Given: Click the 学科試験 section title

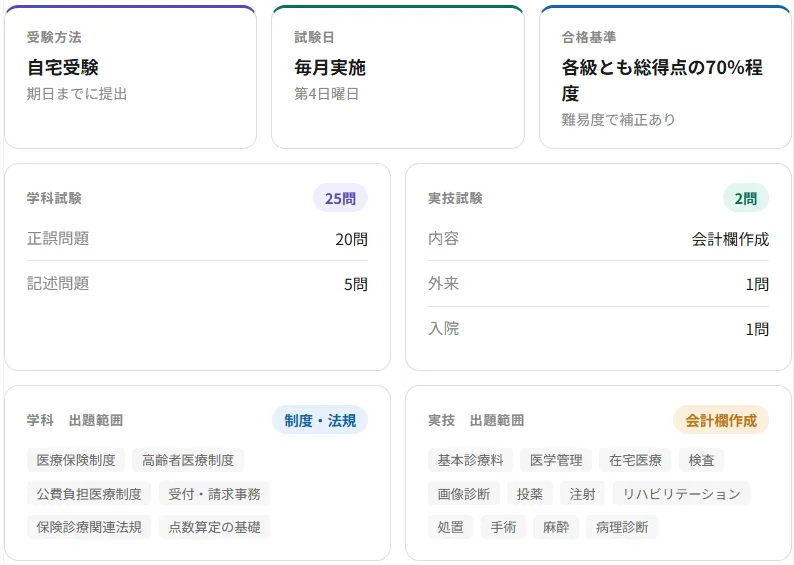Looking at the screenshot, I should coord(54,198).
